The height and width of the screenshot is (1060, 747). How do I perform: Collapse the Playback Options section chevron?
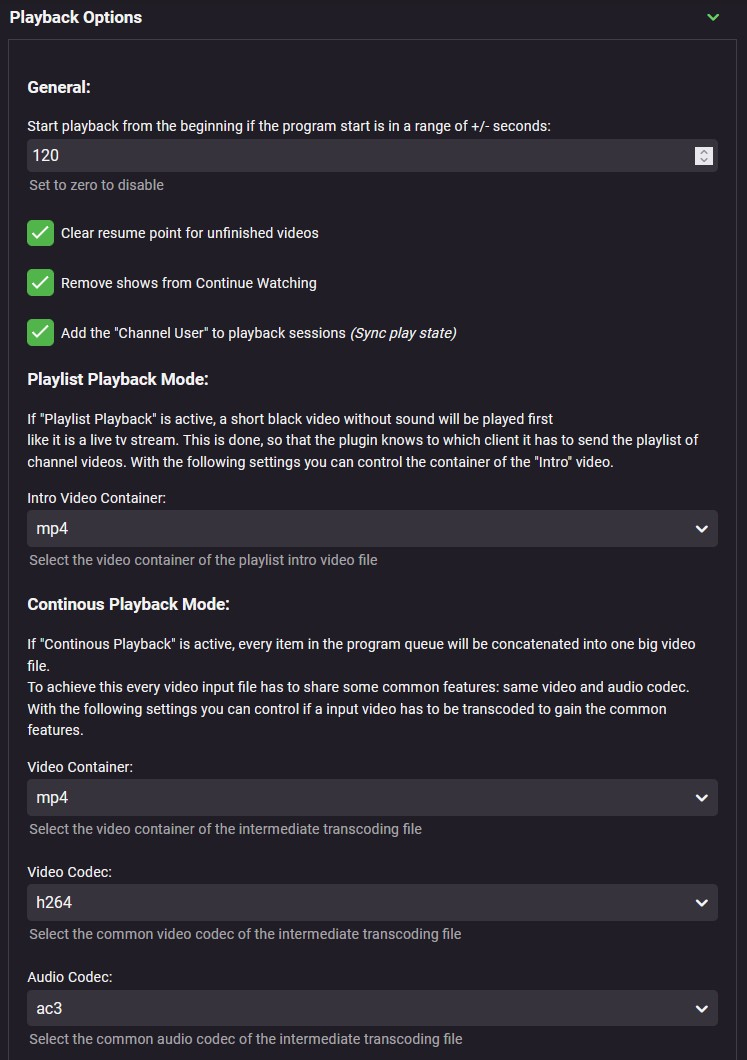[713, 17]
